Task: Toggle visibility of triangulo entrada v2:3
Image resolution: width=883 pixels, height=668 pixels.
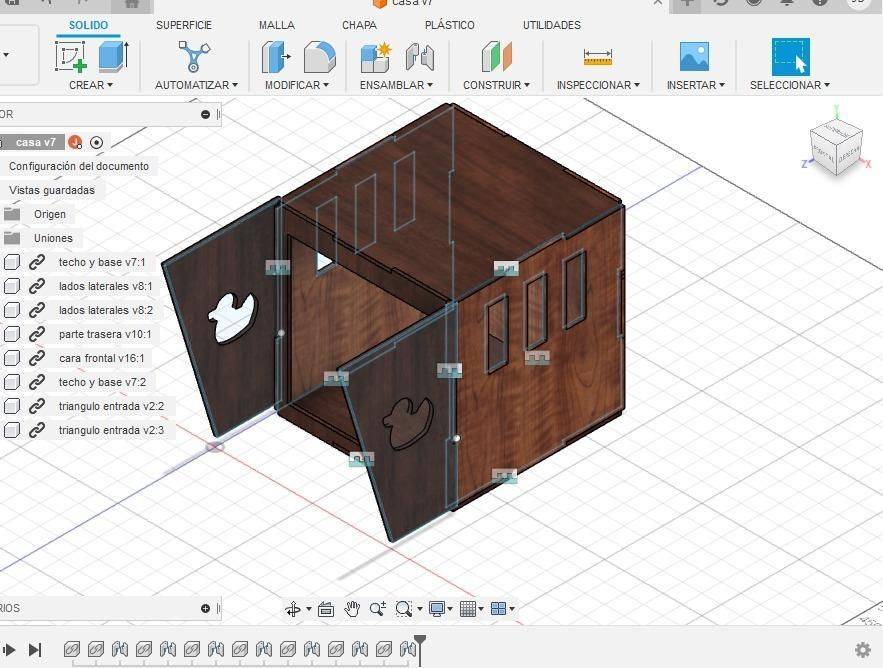Action: coord(12,430)
